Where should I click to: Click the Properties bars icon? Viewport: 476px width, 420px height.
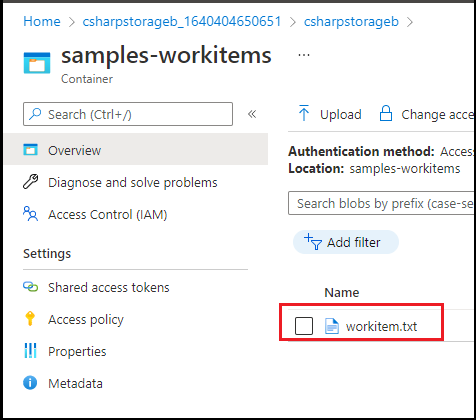pos(30,351)
